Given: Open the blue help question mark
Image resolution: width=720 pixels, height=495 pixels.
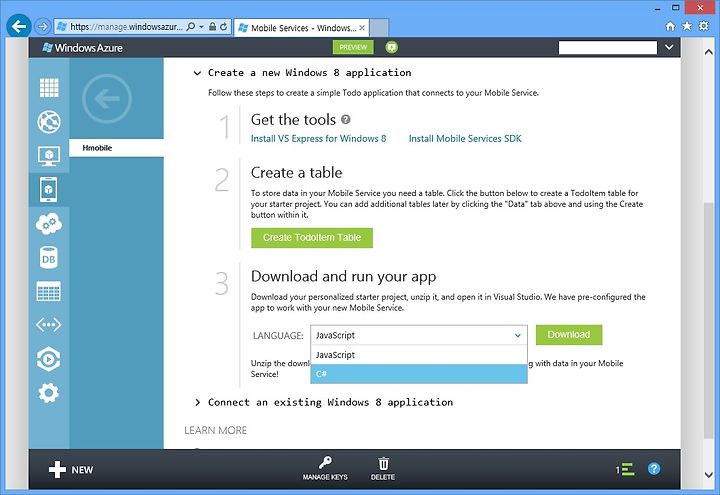Looking at the screenshot, I should click(654, 469).
